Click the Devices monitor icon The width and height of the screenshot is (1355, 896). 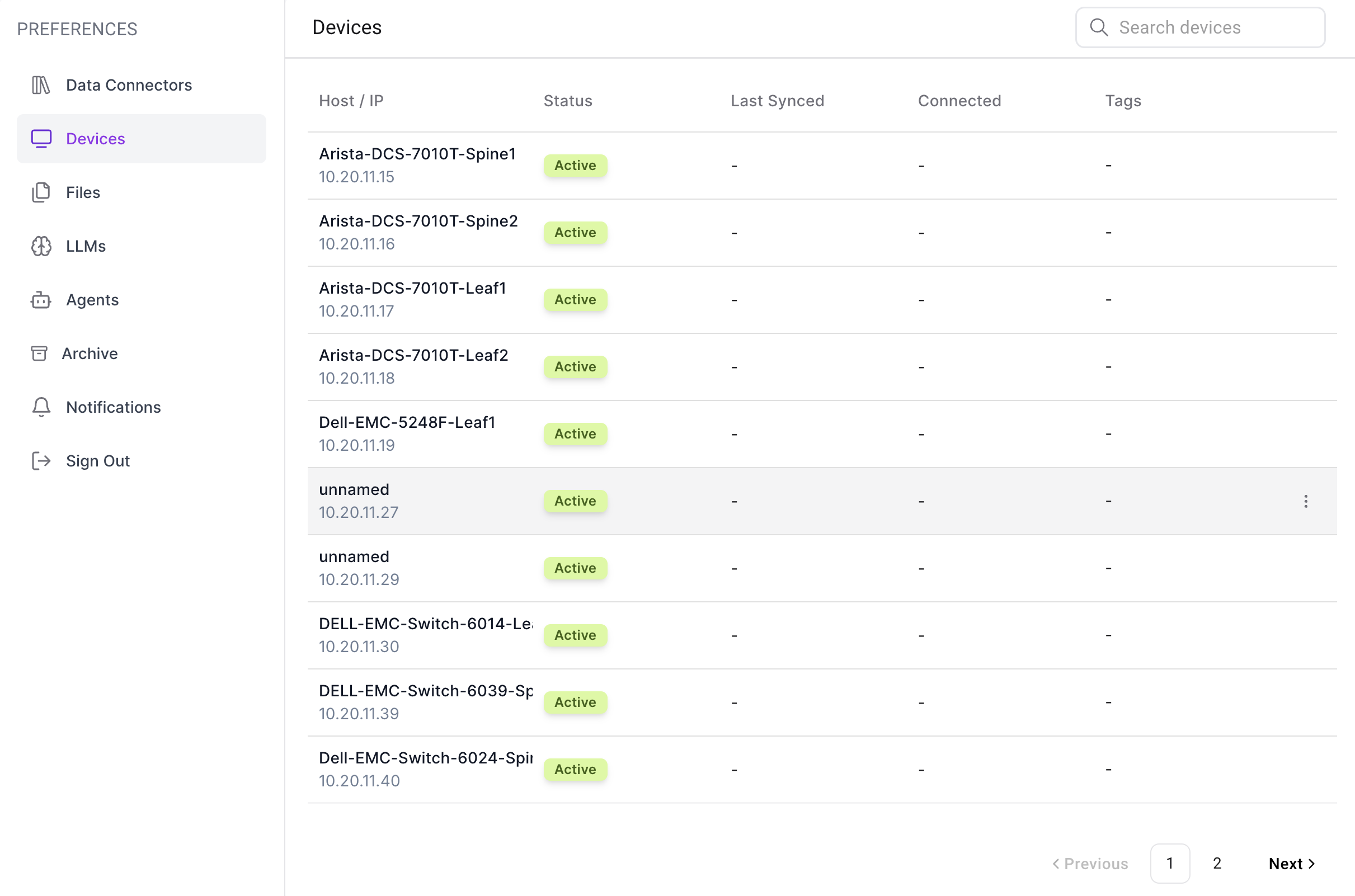(x=41, y=139)
